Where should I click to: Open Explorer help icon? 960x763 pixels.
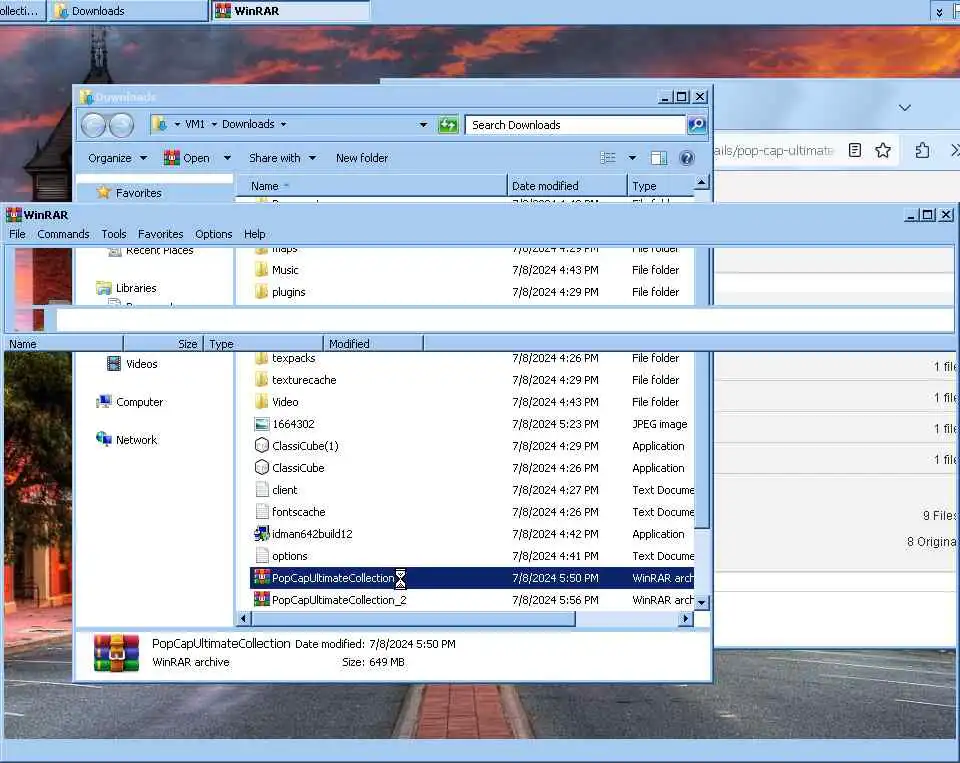(x=687, y=158)
